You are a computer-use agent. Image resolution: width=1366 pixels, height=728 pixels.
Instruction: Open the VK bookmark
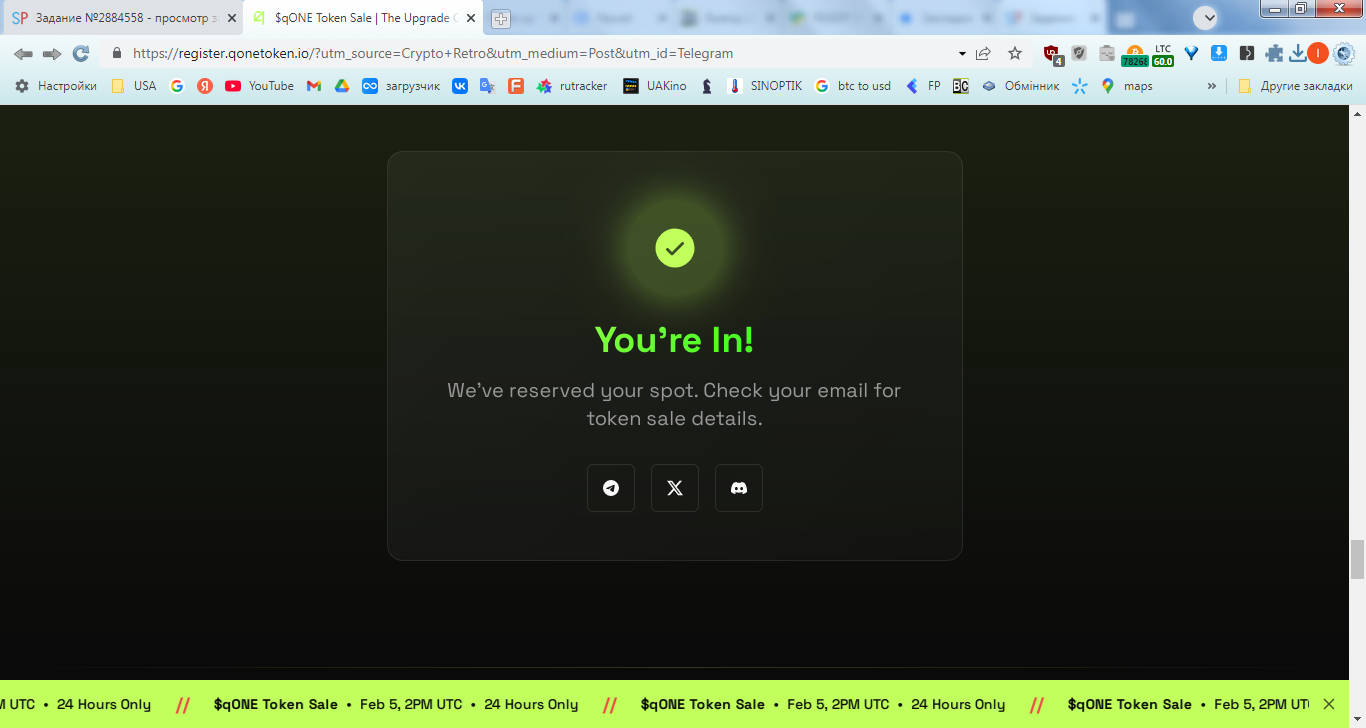click(x=460, y=86)
